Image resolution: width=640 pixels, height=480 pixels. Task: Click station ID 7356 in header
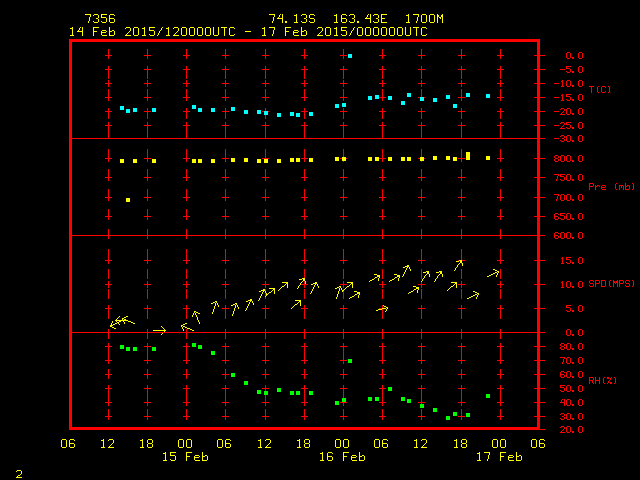99,19
